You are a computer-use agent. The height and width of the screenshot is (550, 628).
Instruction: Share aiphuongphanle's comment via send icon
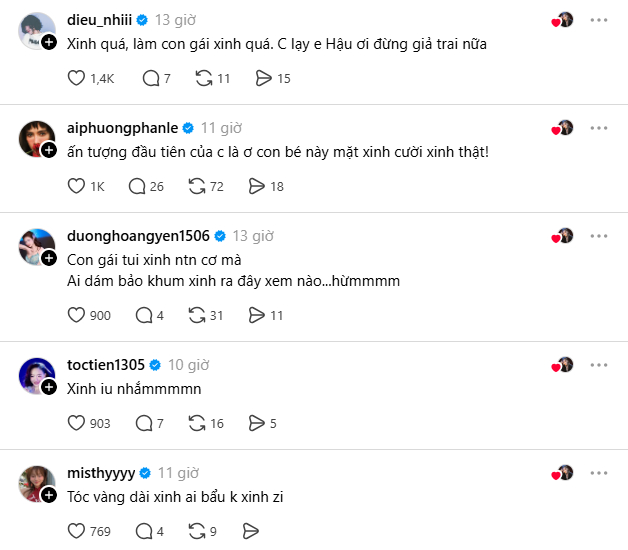[256, 186]
